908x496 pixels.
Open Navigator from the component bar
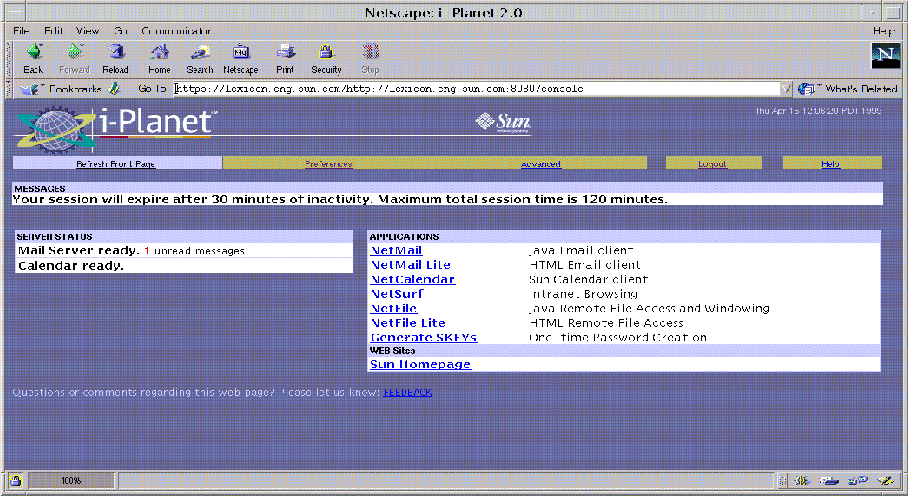(803, 480)
